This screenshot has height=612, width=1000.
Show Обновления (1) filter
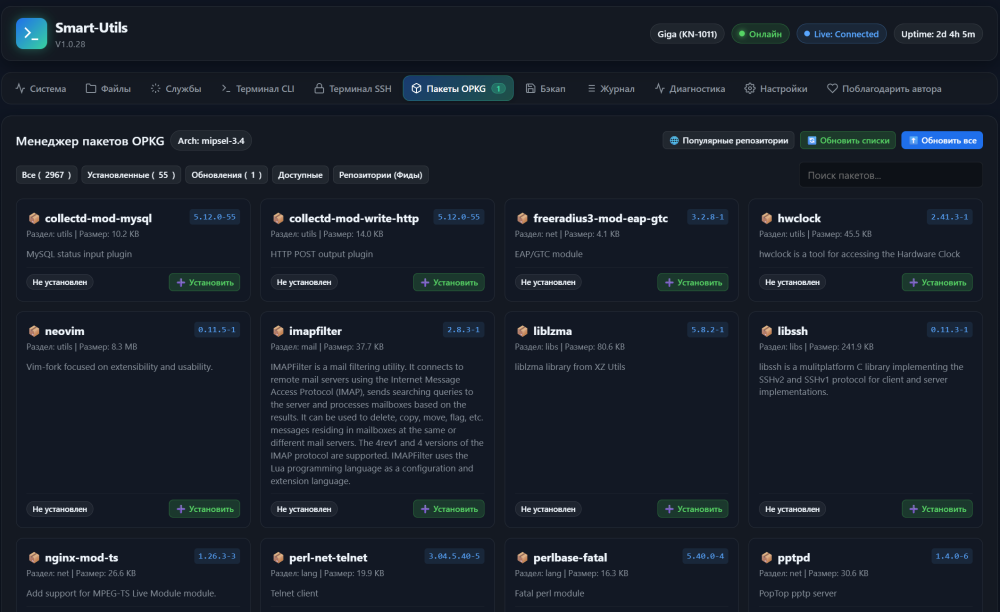click(x=226, y=175)
